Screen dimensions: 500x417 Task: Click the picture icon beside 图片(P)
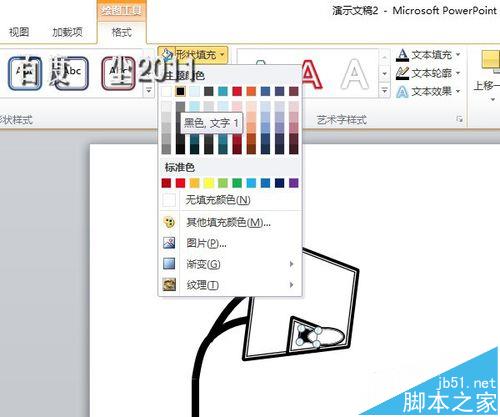coord(169,243)
